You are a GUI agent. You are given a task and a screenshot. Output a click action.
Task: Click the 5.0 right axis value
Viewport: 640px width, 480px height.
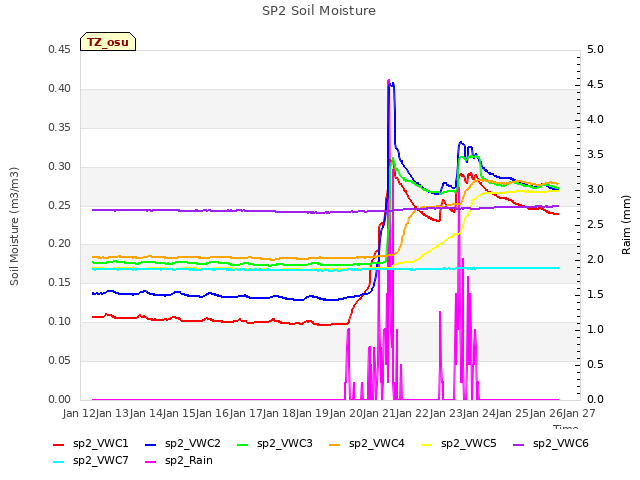pos(595,49)
